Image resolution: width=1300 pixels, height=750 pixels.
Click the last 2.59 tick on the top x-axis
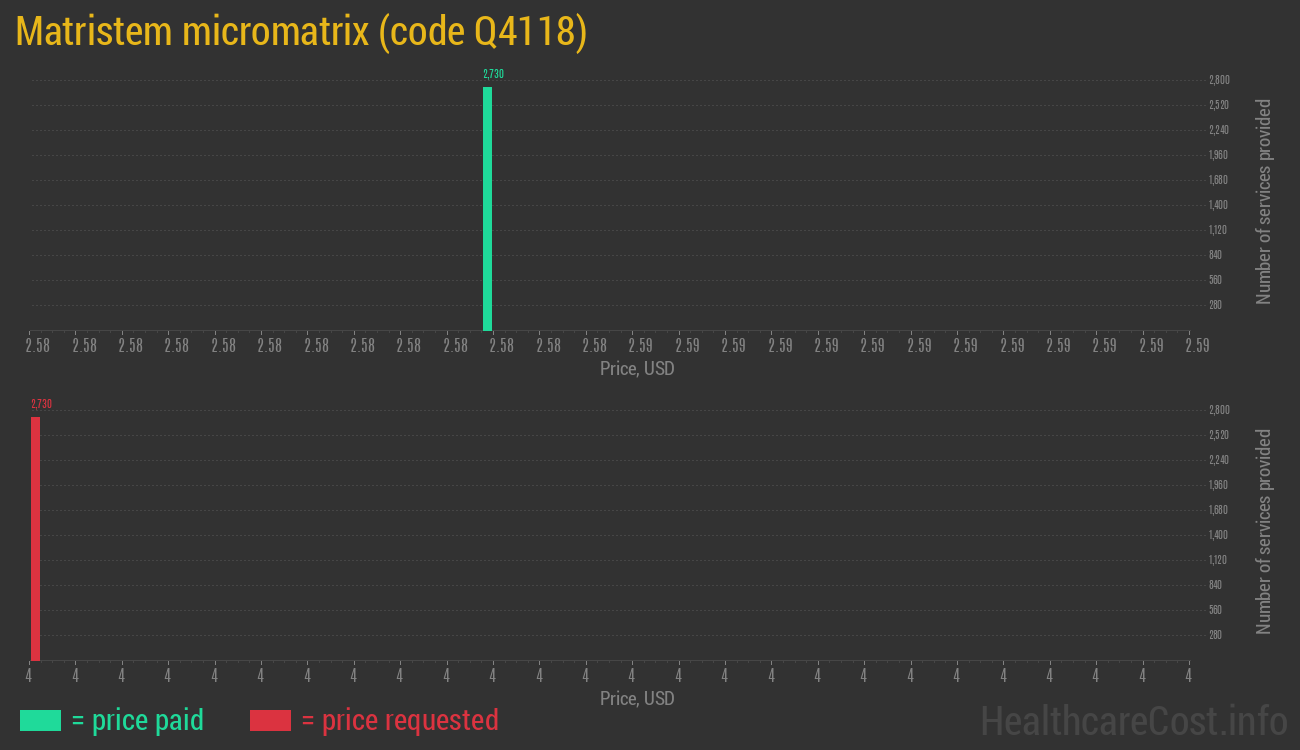1198,344
